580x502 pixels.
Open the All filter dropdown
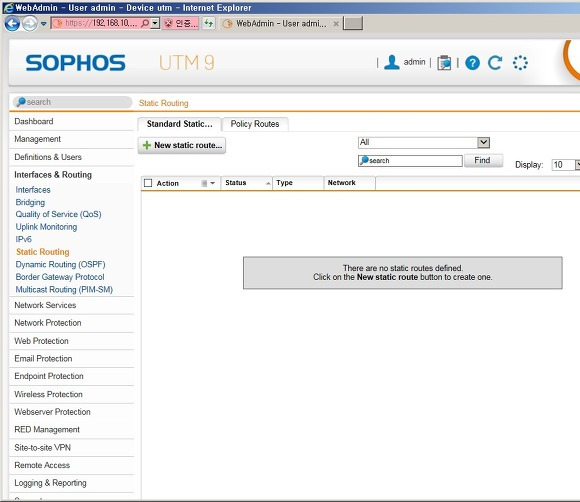tap(424, 142)
